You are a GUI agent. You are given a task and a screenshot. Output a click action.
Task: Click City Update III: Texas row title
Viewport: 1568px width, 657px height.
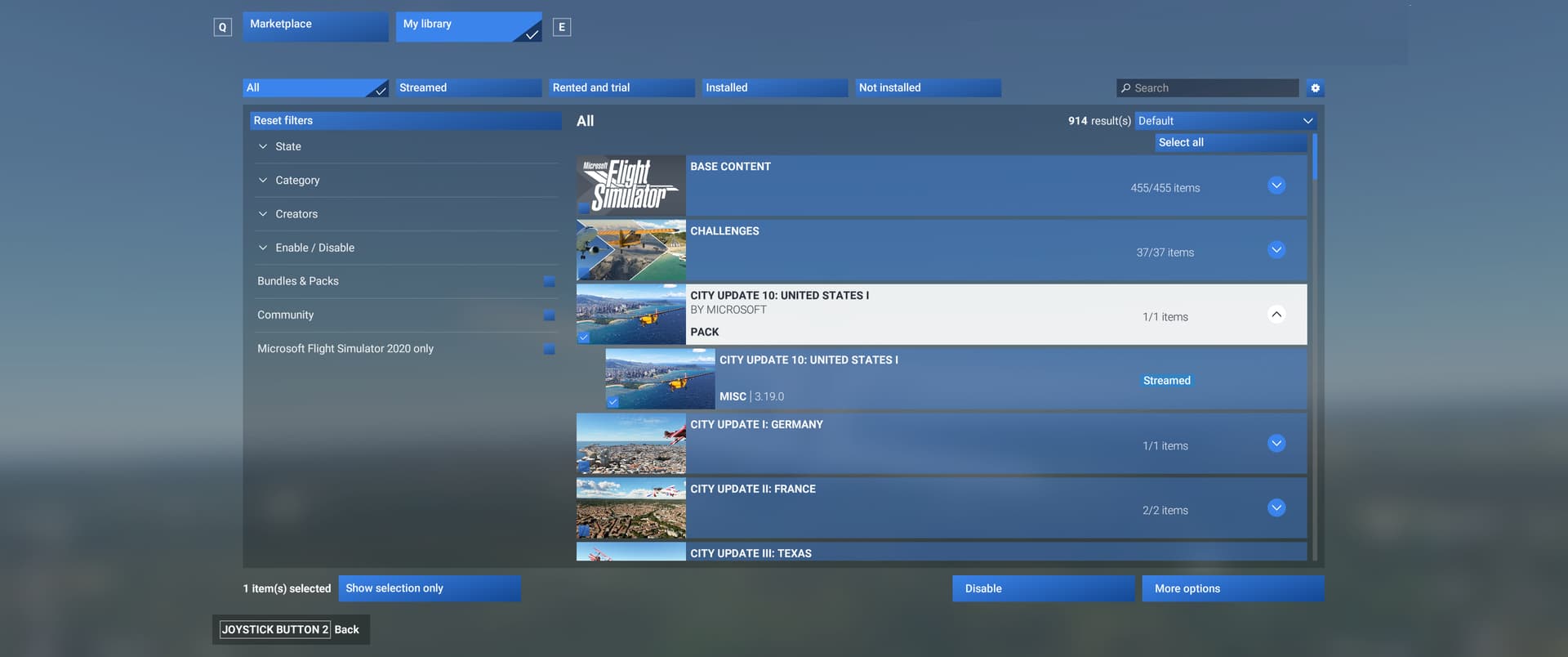click(x=751, y=553)
